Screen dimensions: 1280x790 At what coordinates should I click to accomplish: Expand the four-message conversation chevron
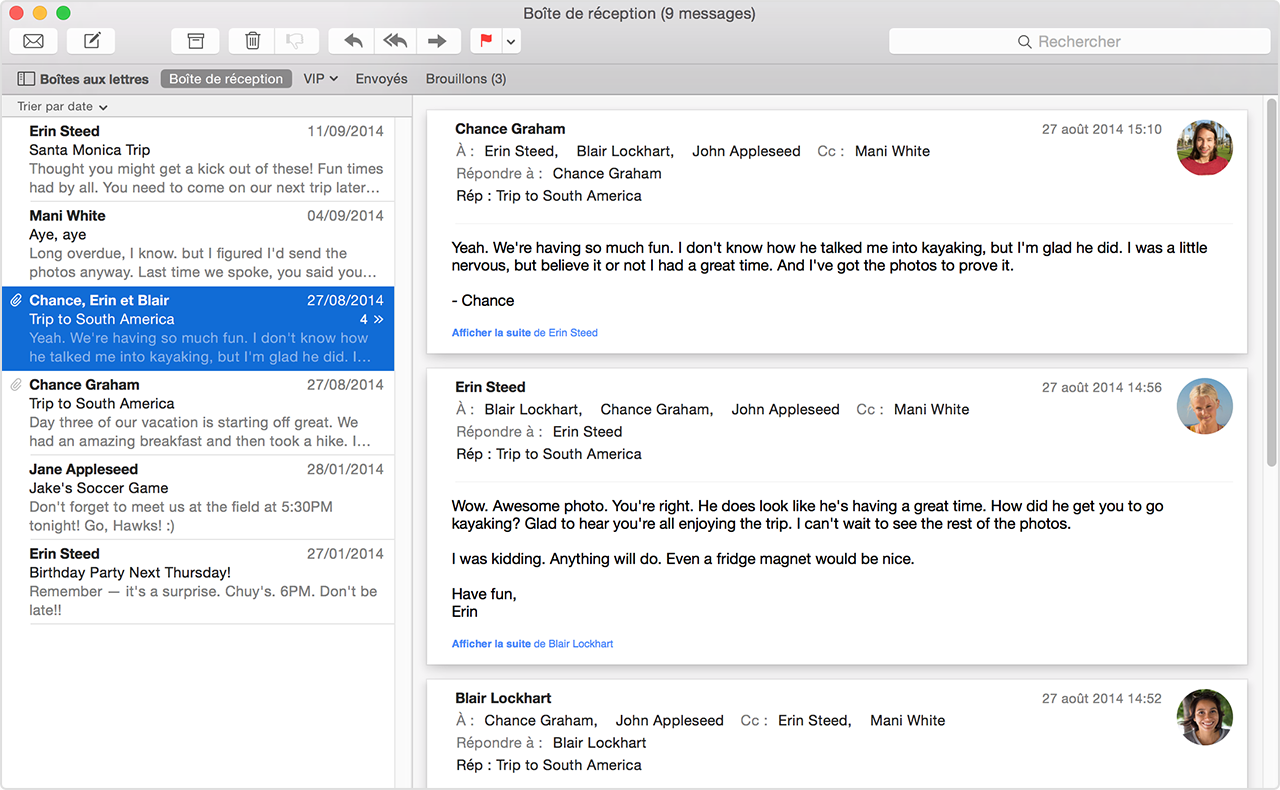(x=379, y=318)
